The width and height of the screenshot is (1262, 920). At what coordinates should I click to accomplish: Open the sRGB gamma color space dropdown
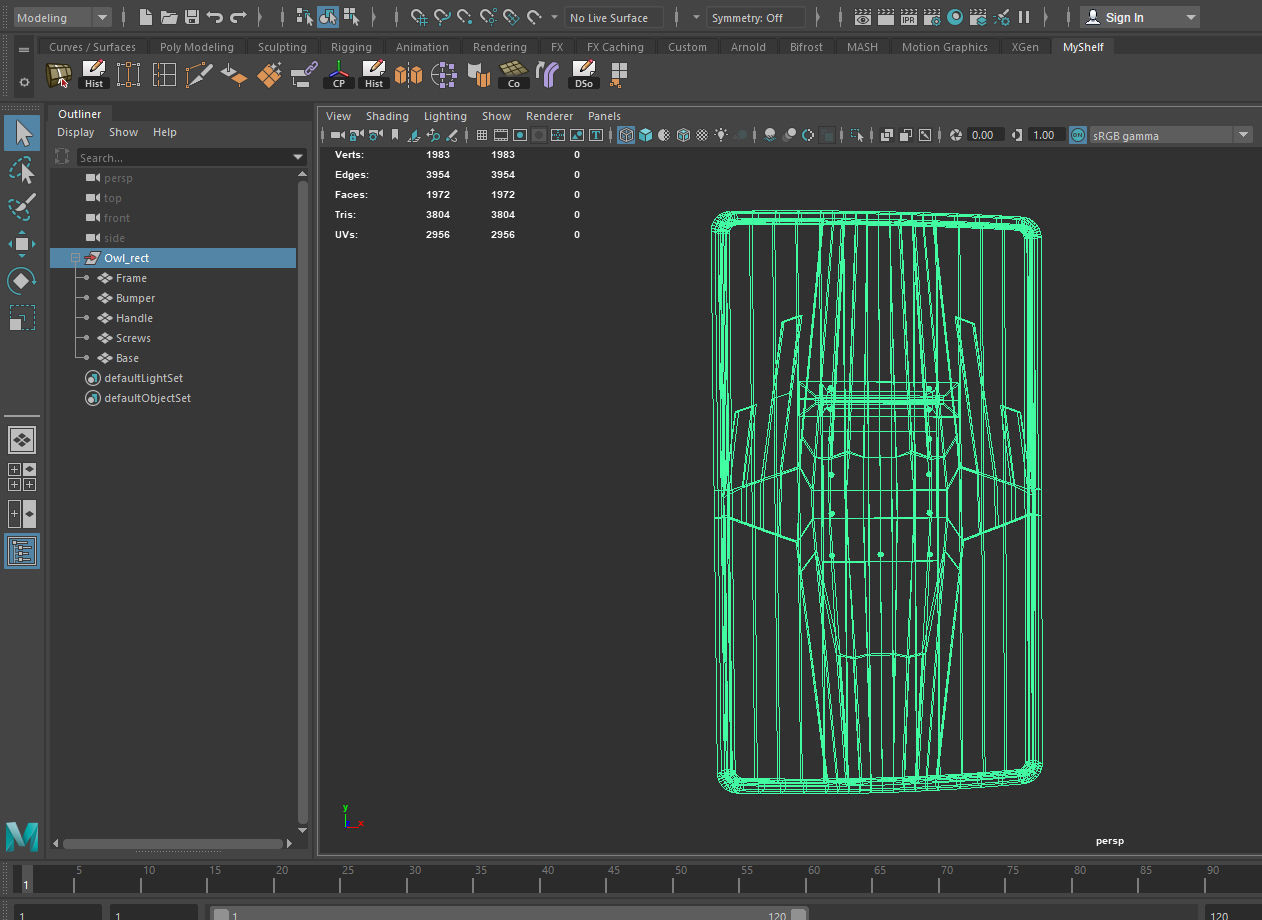coord(1243,135)
